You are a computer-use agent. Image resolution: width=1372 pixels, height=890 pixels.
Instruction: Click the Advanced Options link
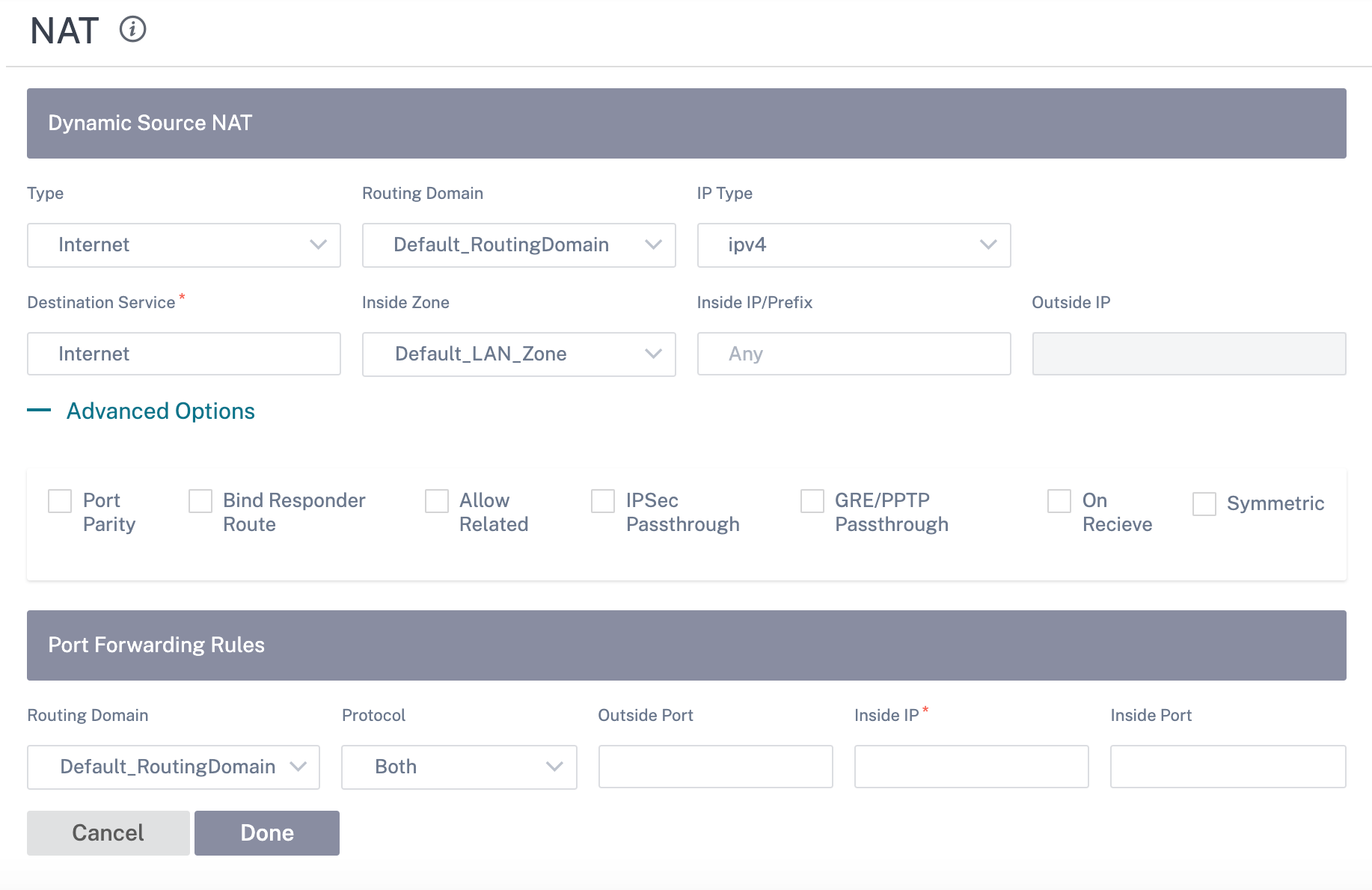161,411
